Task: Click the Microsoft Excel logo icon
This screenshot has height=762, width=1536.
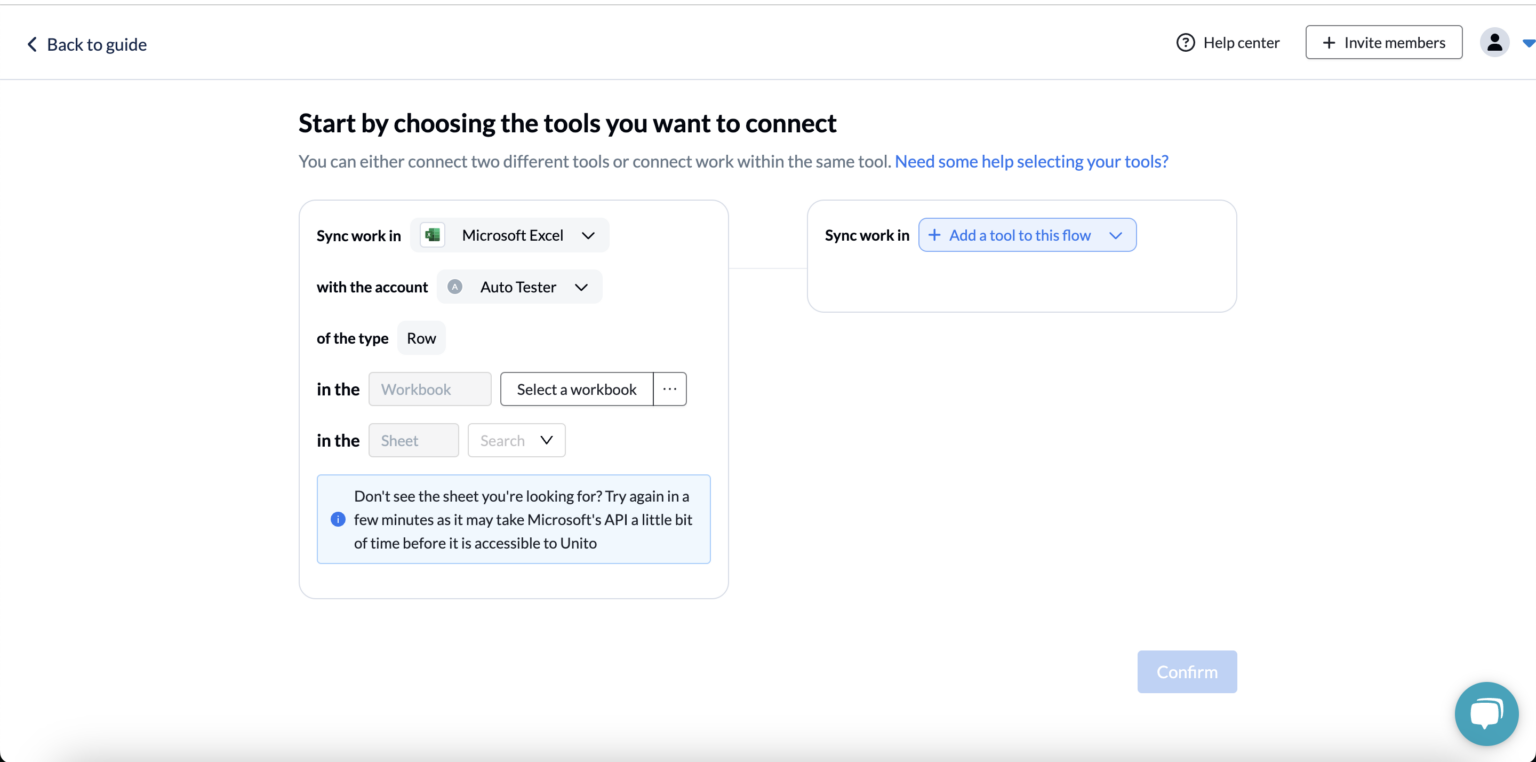Action: coord(431,234)
